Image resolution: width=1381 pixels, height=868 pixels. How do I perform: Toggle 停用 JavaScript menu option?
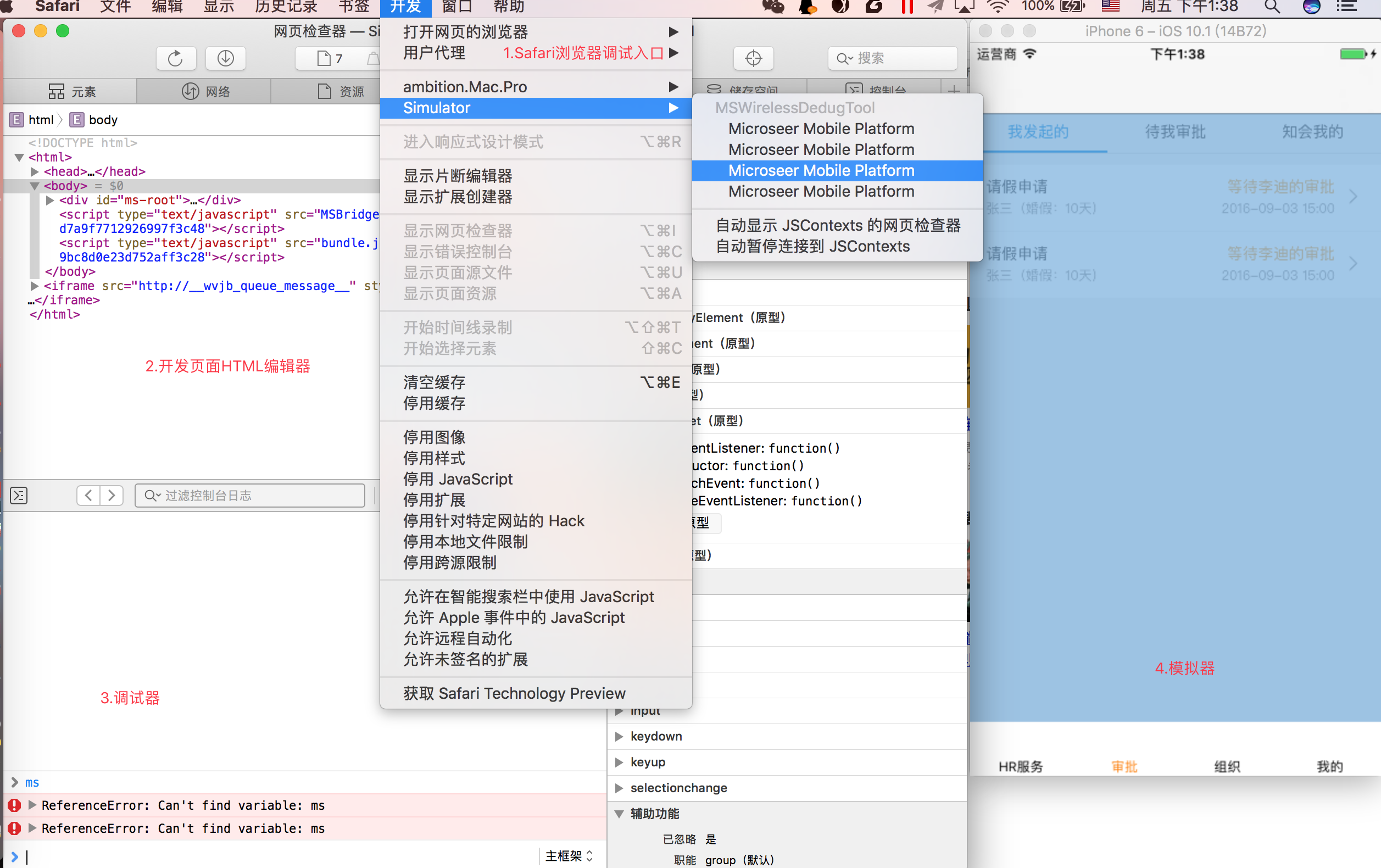(457, 479)
